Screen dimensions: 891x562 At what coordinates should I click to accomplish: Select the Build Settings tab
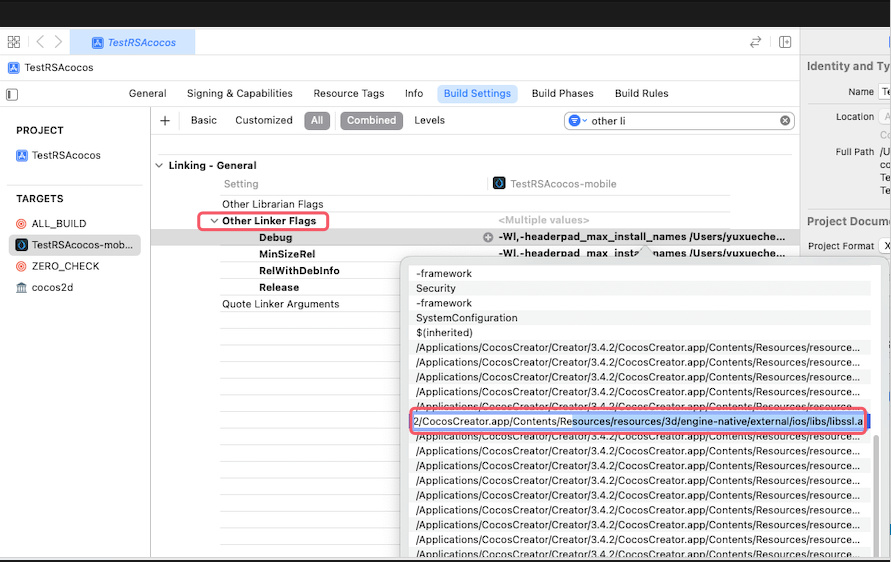477,94
